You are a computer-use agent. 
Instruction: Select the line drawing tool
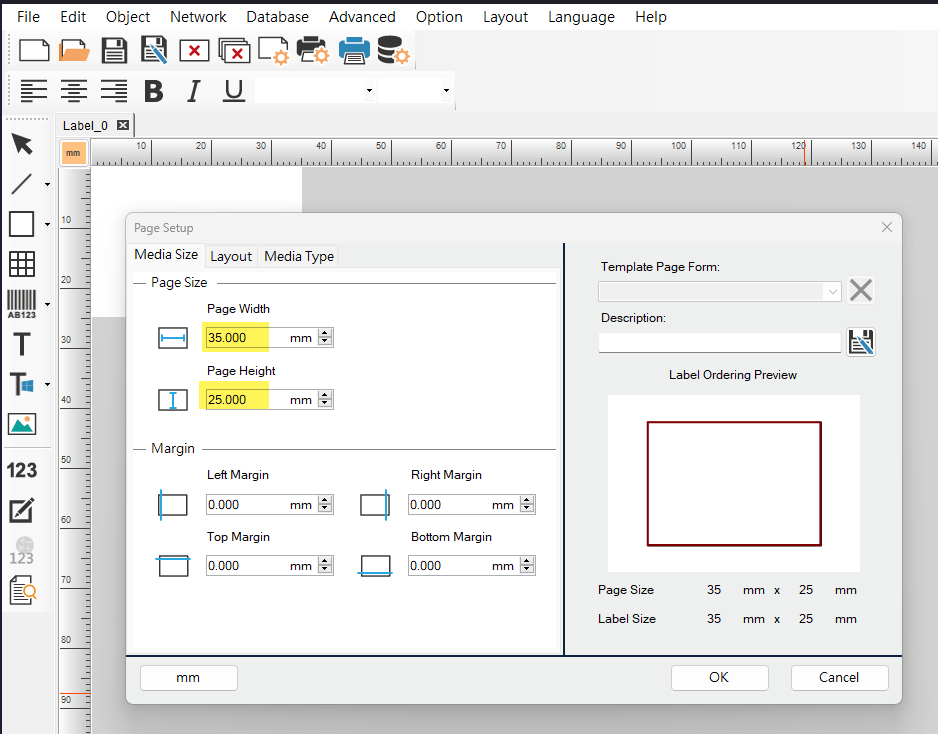[21, 184]
